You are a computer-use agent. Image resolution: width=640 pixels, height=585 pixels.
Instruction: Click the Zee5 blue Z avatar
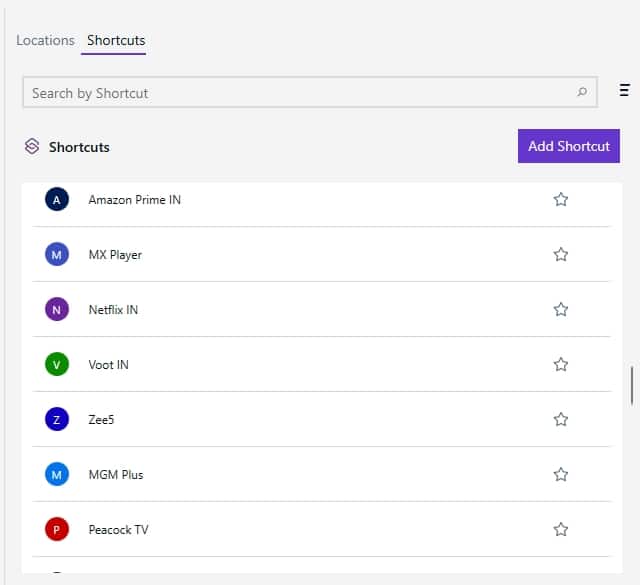coord(57,419)
